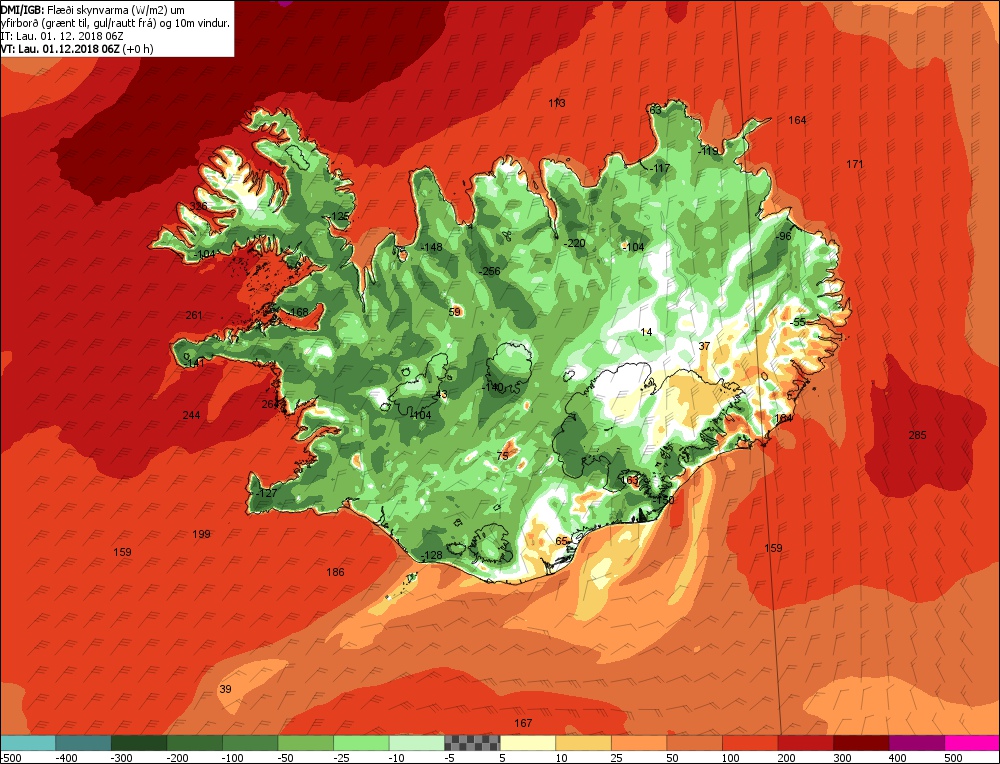Click the light teal legend swatch between -500 and -400

coord(27,743)
